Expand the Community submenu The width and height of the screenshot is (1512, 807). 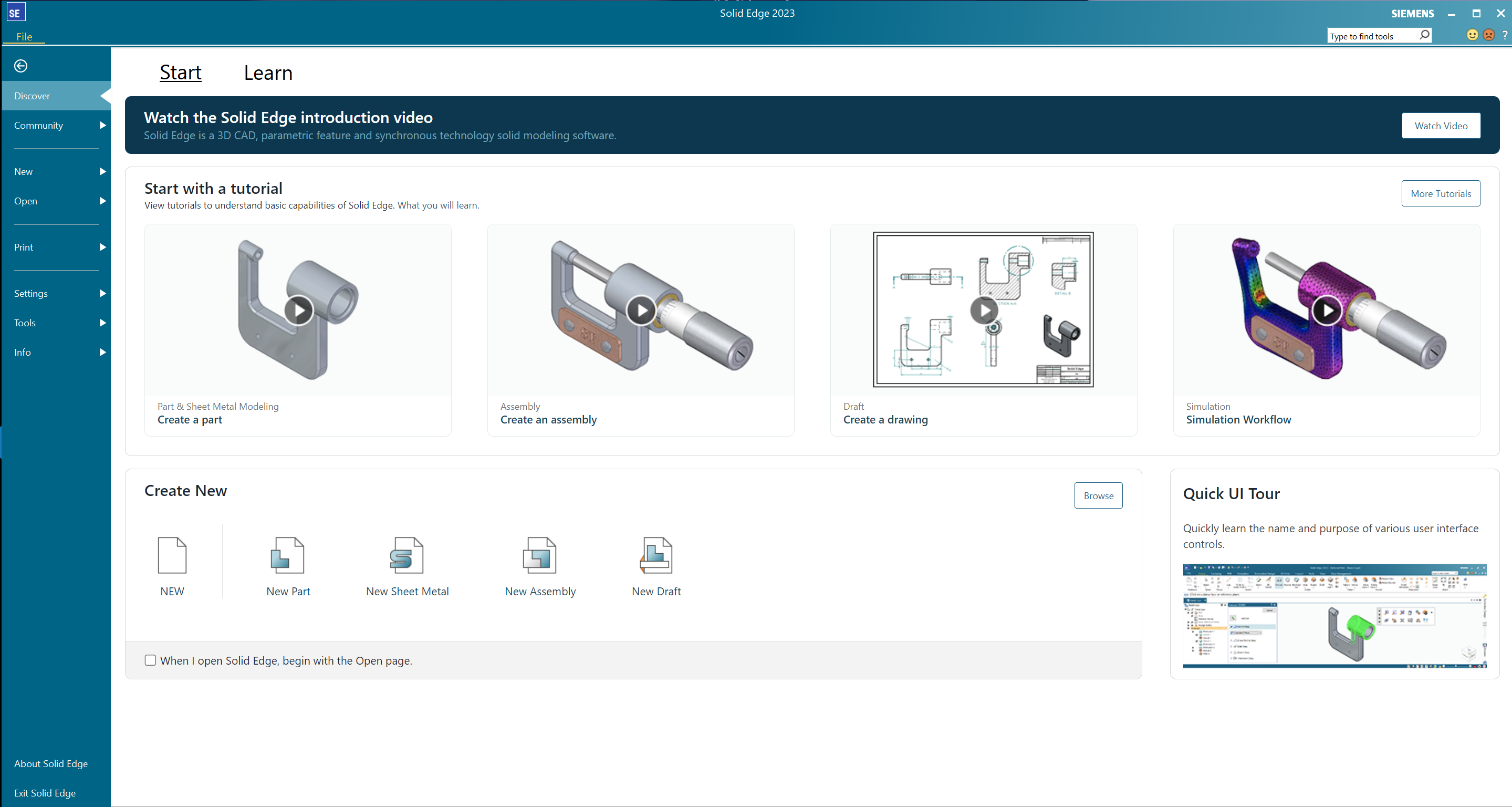[x=103, y=125]
